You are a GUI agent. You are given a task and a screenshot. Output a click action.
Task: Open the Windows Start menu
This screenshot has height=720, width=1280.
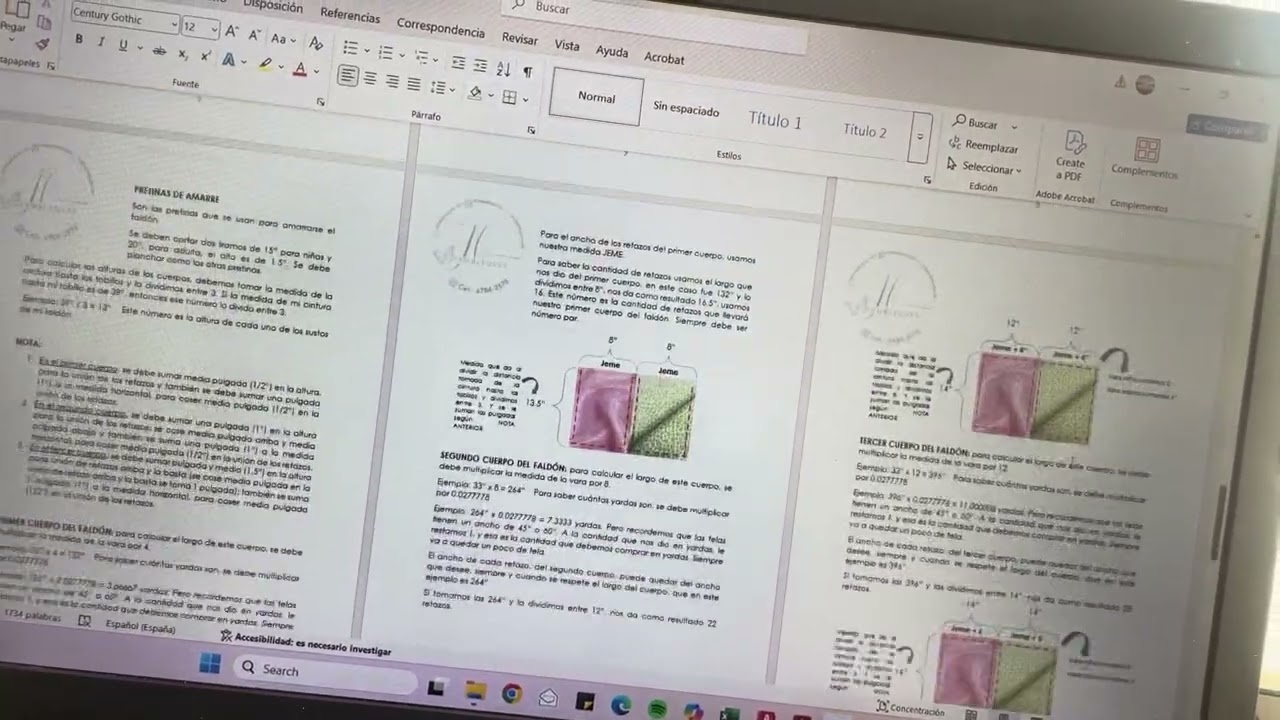pos(209,664)
